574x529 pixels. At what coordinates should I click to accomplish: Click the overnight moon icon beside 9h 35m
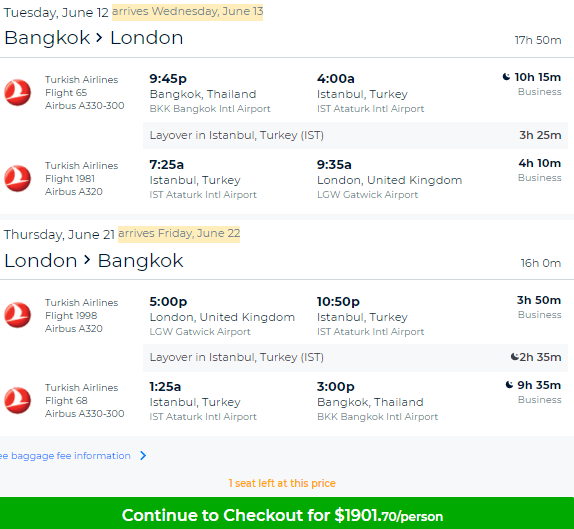(x=509, y=385)
